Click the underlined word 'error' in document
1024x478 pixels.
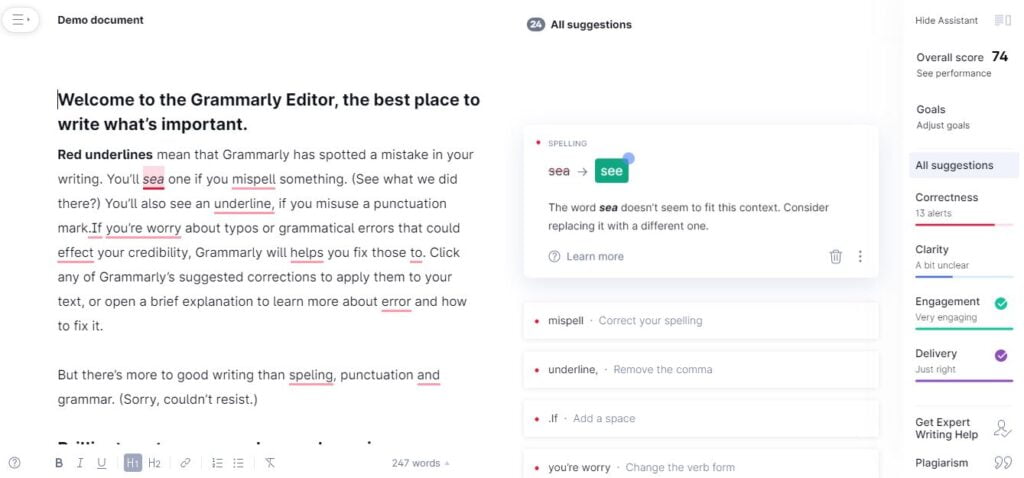click(x=396, y=302)
